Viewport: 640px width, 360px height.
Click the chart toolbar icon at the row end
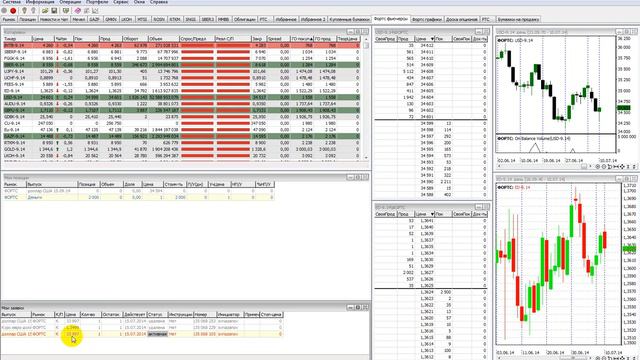coord(95,11)
